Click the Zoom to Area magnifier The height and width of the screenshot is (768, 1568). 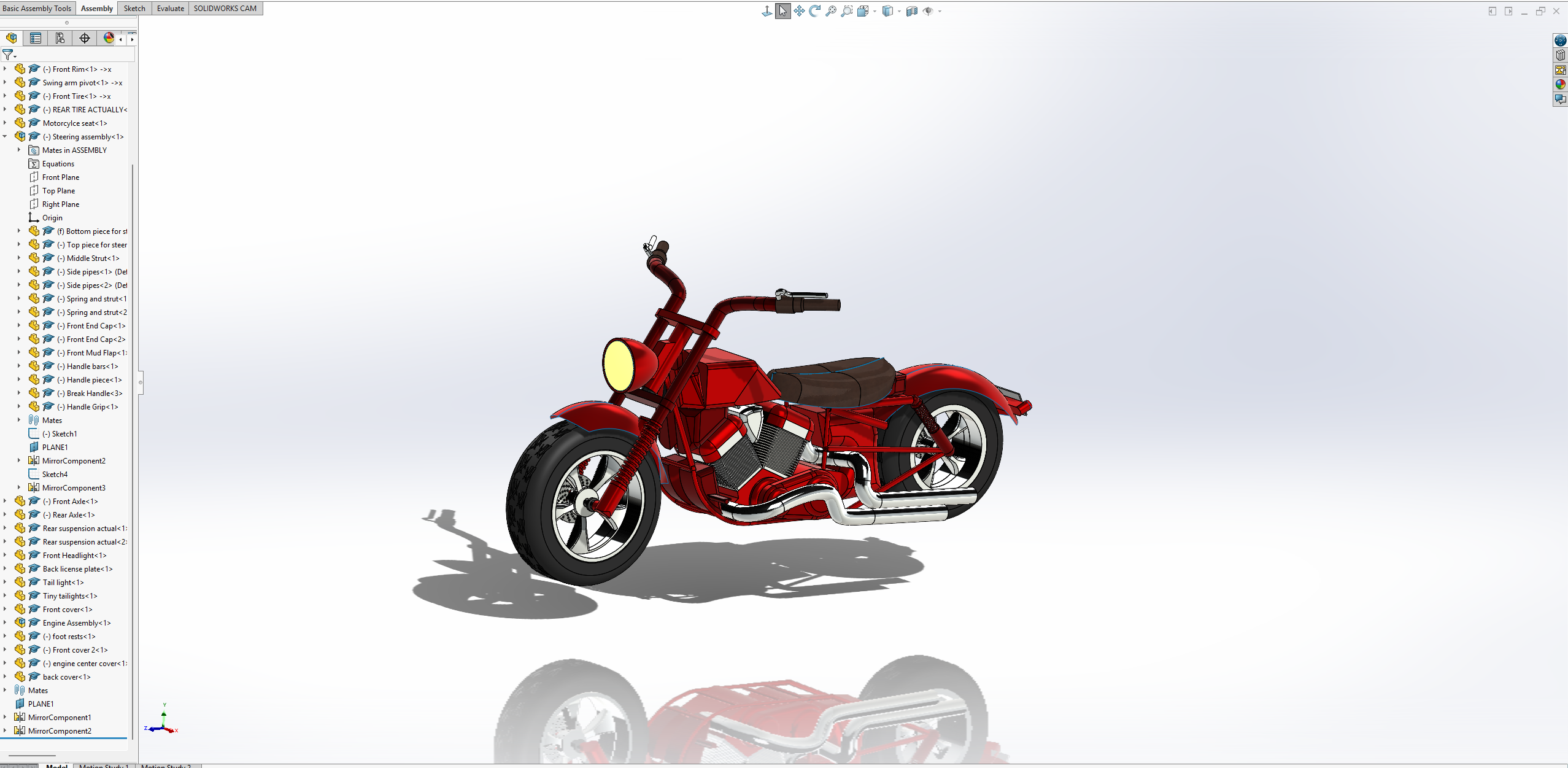pos(847,11)
